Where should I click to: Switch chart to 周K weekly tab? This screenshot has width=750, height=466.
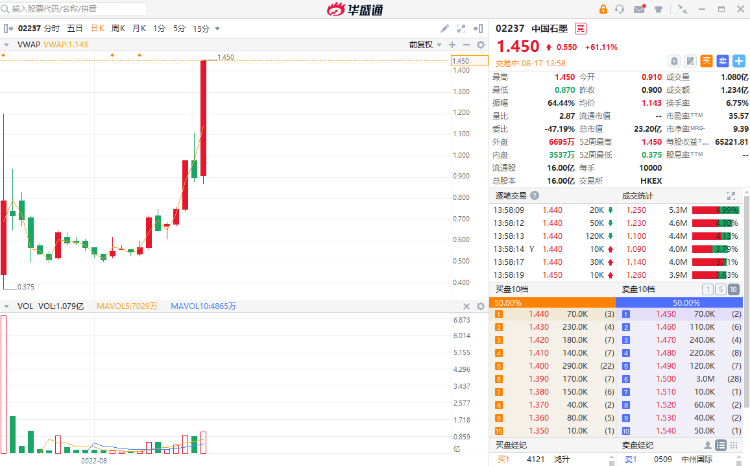pos(118,29)
